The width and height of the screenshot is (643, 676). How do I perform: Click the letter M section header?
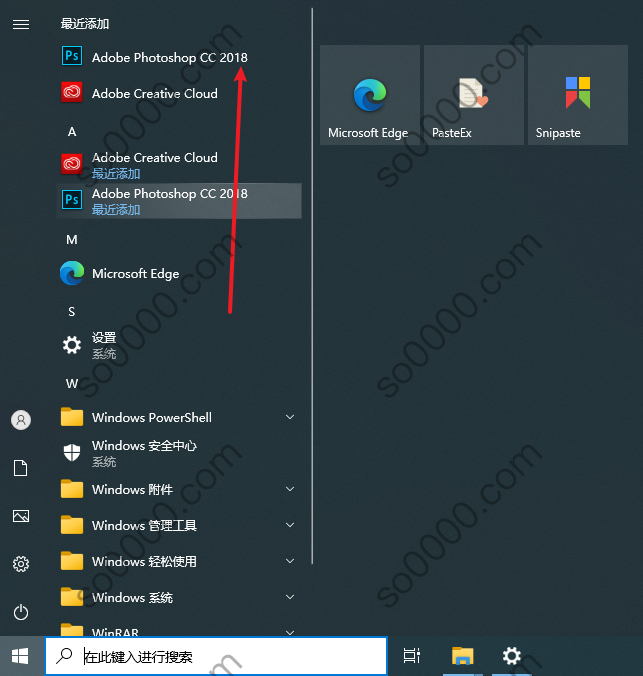coord(72,240)
